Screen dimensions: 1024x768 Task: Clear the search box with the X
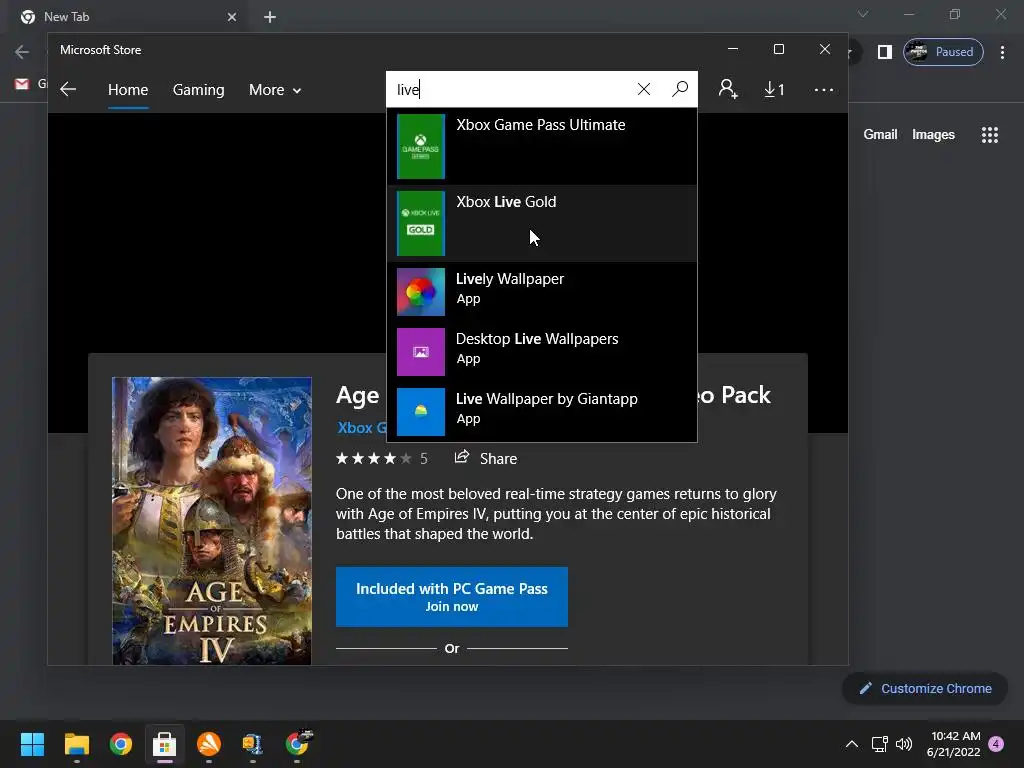click(644, 89)
